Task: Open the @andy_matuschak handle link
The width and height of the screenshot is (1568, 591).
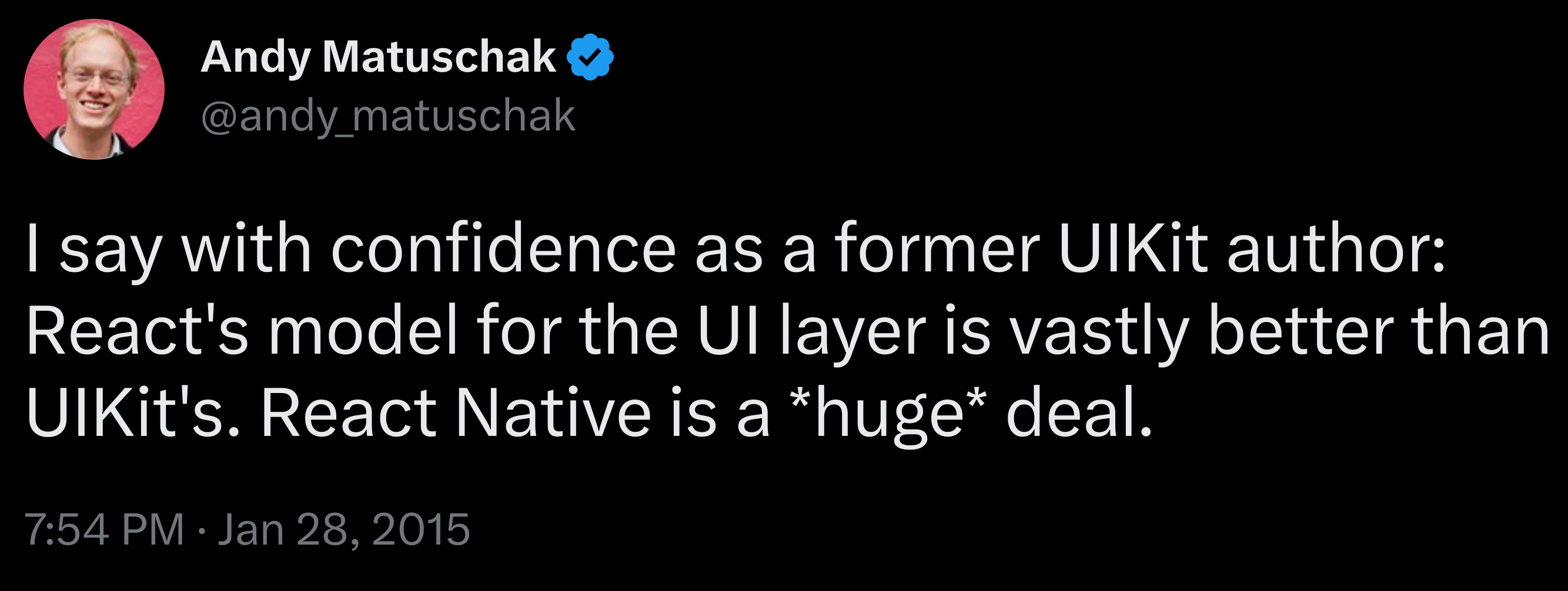Action: click(x=388, y=116)
